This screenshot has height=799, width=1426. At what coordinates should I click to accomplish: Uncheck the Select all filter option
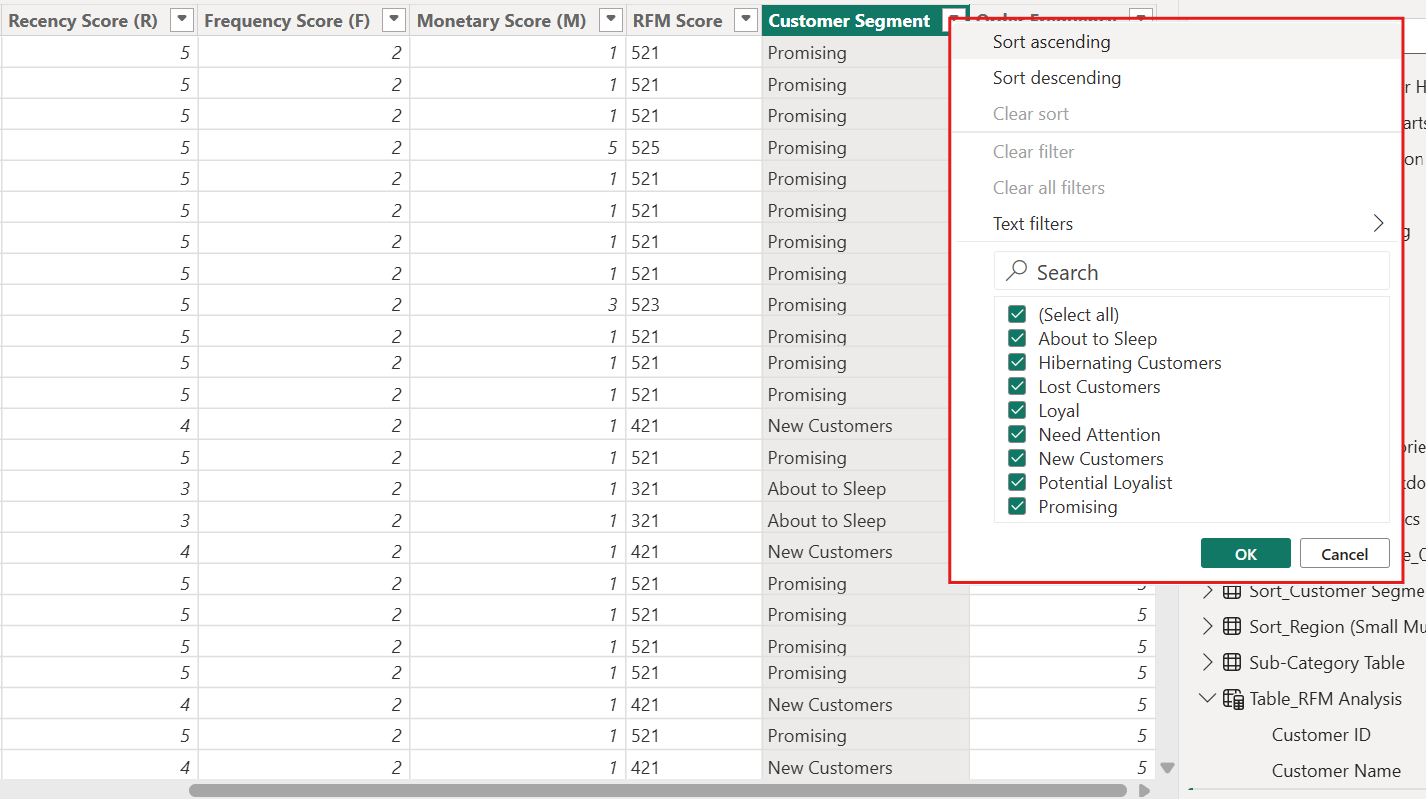[1017, 313]
